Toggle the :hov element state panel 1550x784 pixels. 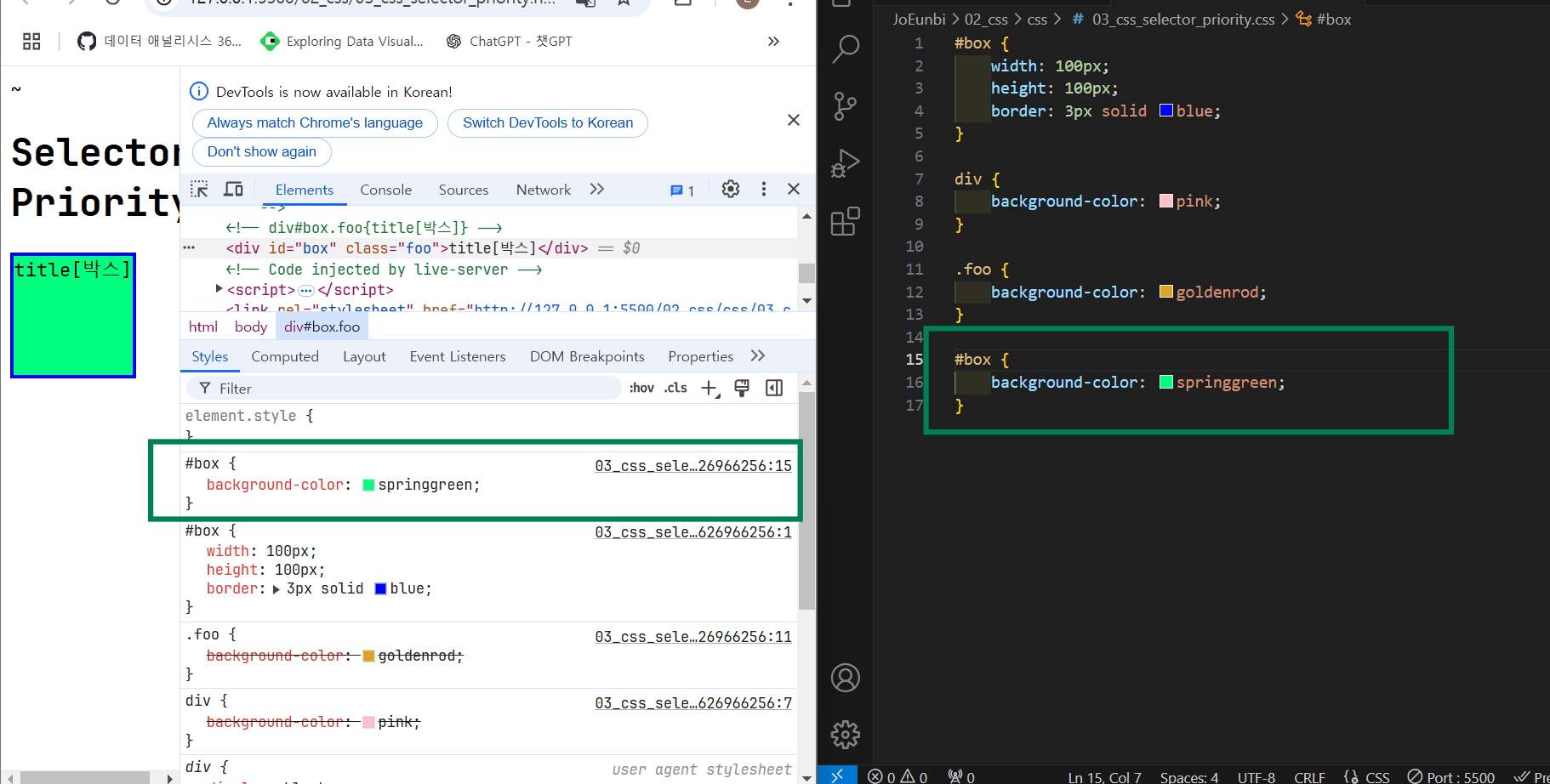pyautogui.click(x=641, y=388)
